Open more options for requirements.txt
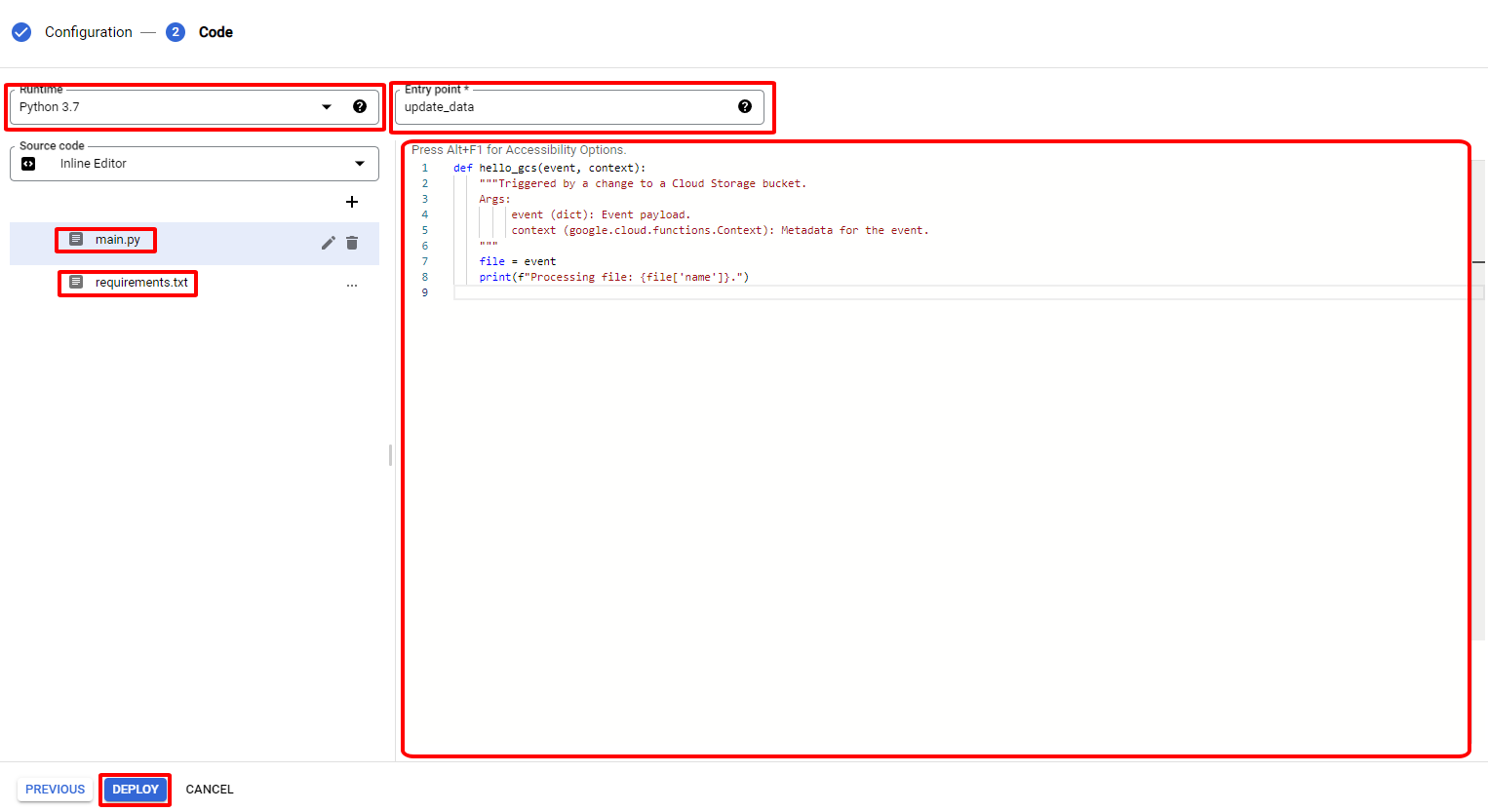 [352, 285]
